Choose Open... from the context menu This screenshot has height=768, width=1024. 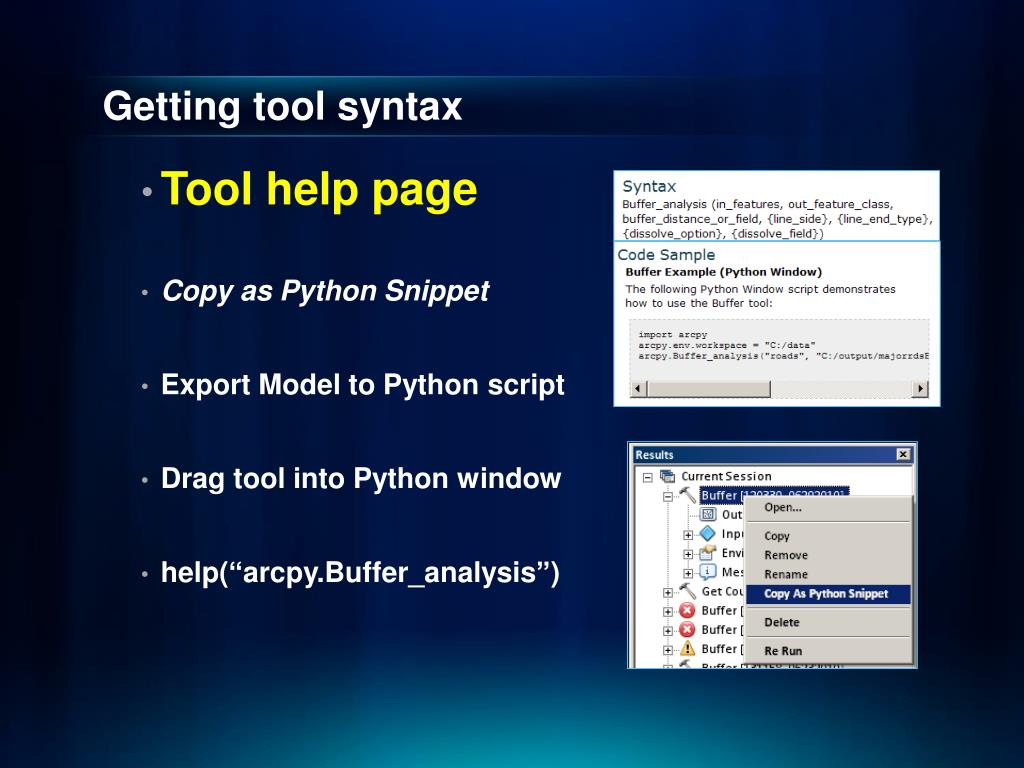(828, 507)
